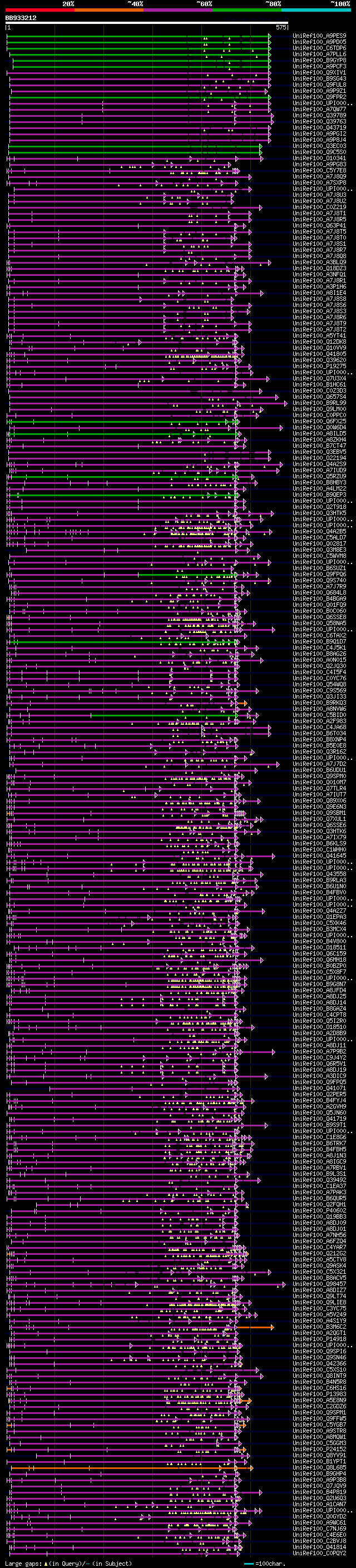This screenshot has width=356, height=1568.
Task: Select the UniRef100_A9PCF3 label
Action: click(319, 66)
